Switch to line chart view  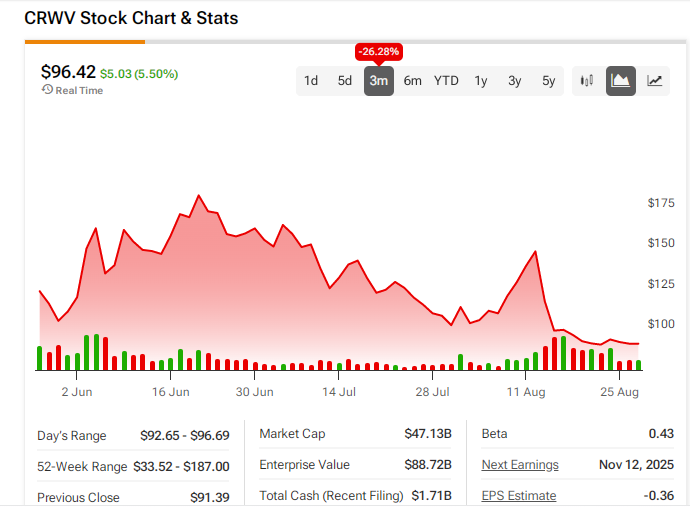[x=655, y=81]
